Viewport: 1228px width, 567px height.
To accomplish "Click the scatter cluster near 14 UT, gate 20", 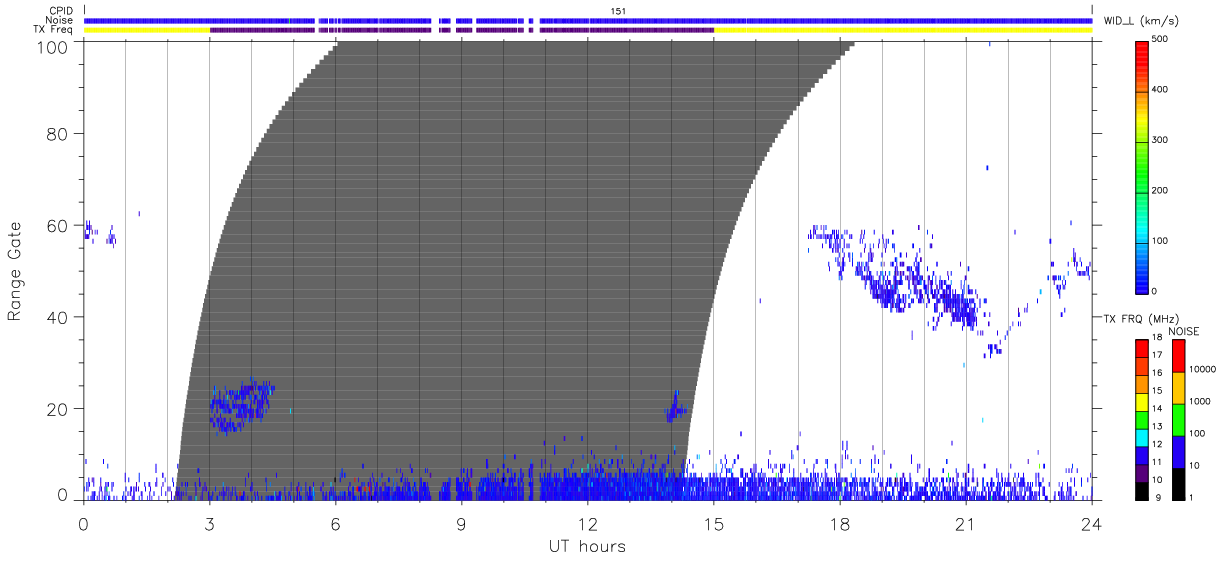I will click(677, 408).
